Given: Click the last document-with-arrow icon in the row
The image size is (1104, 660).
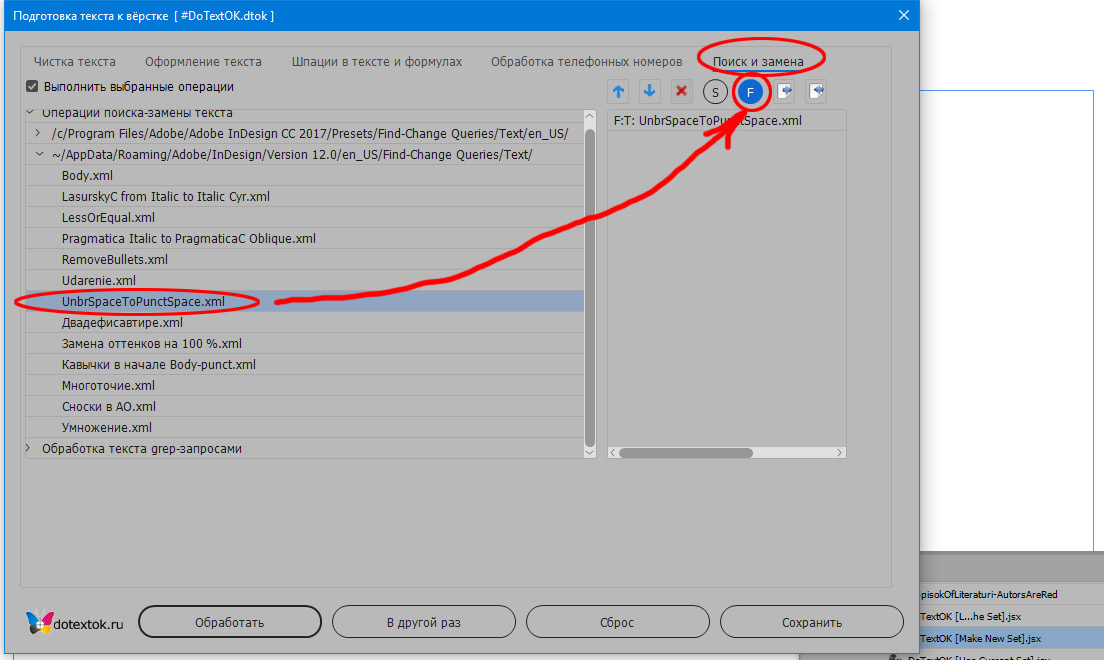Looking at the screenshot, I should coord(816,92).
